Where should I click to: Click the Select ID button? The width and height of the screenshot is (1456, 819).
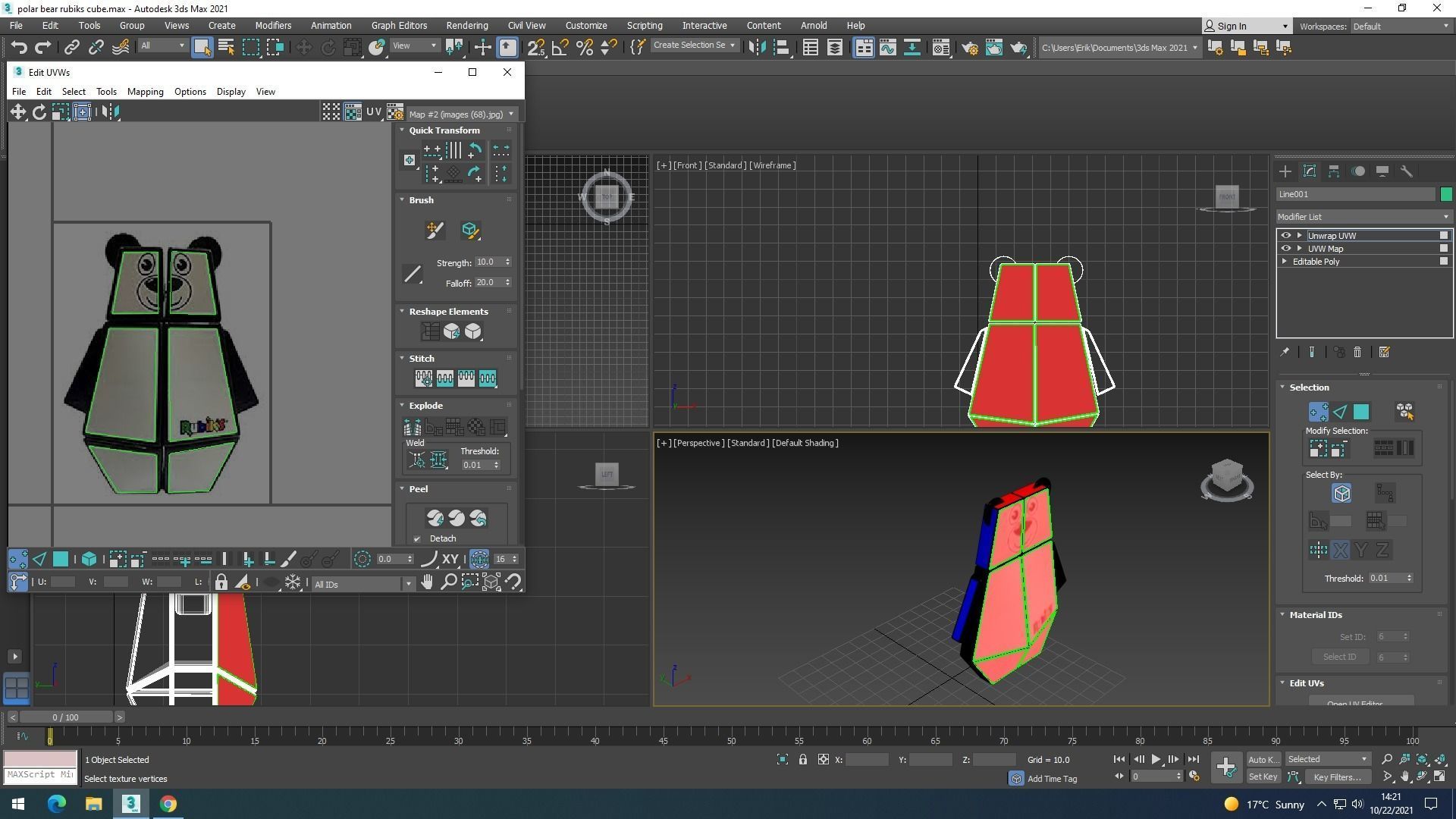click(x=1339, y=657)
